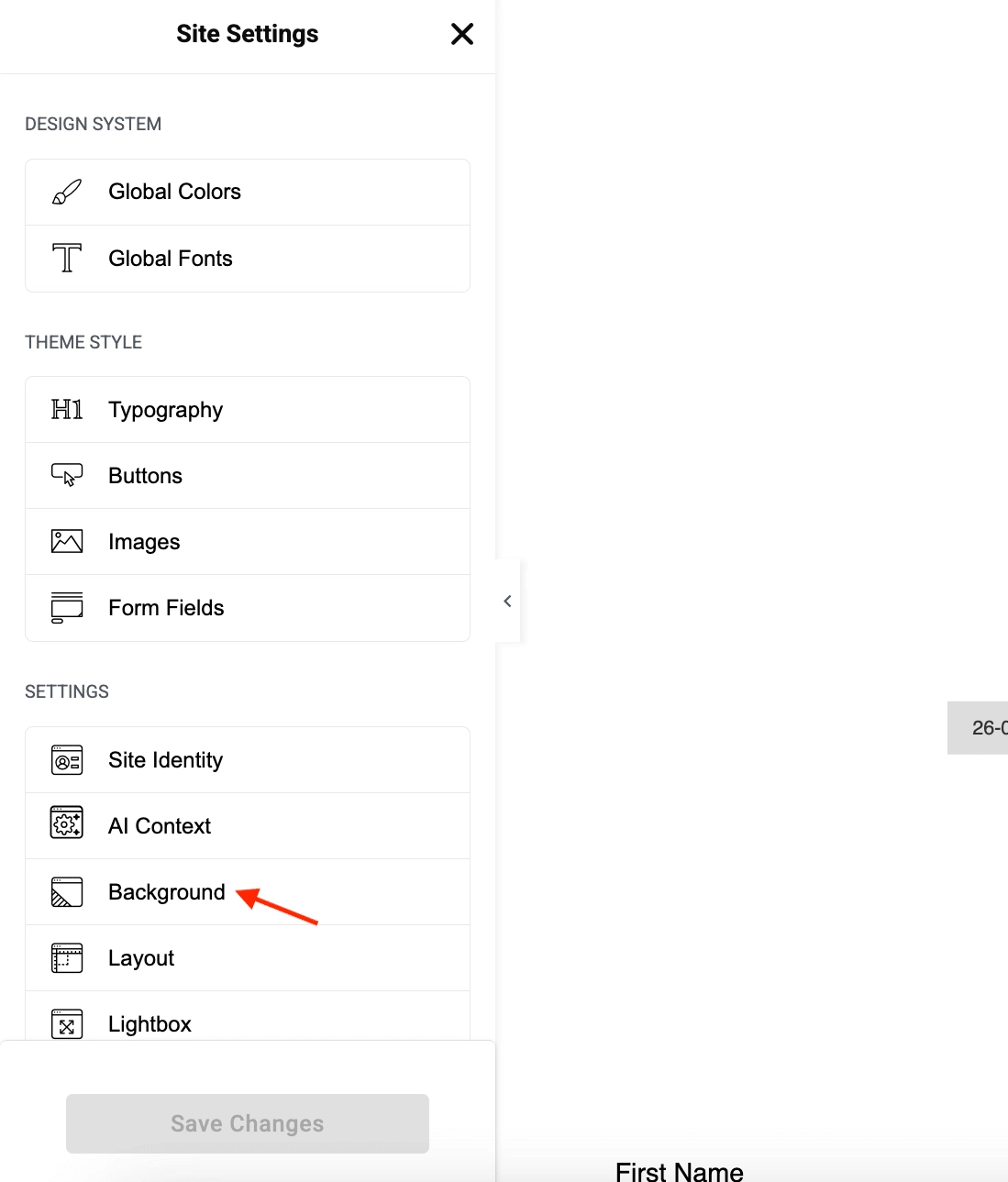Click the Images picture icon
The image size is (1008, 1182).
click(65, 541)
